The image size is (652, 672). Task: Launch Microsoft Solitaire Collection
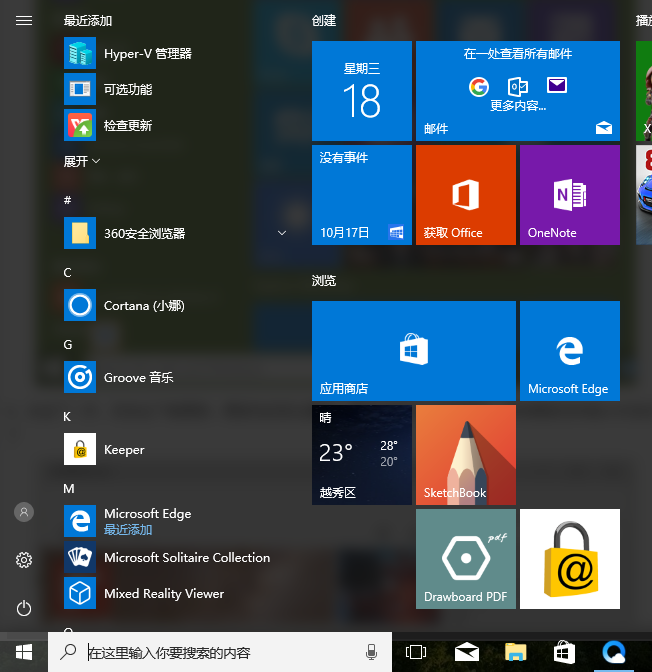point(186,558)
